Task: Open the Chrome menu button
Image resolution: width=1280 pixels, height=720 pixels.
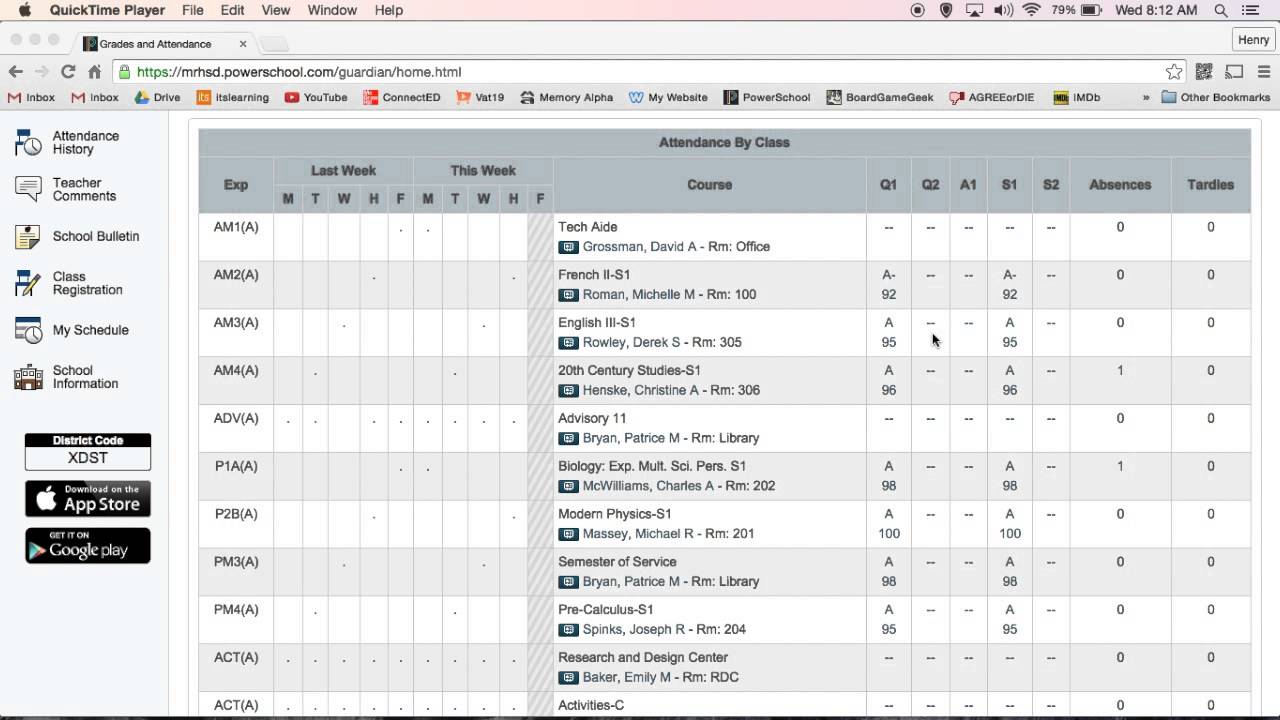Action: (x=1264, y=72)
